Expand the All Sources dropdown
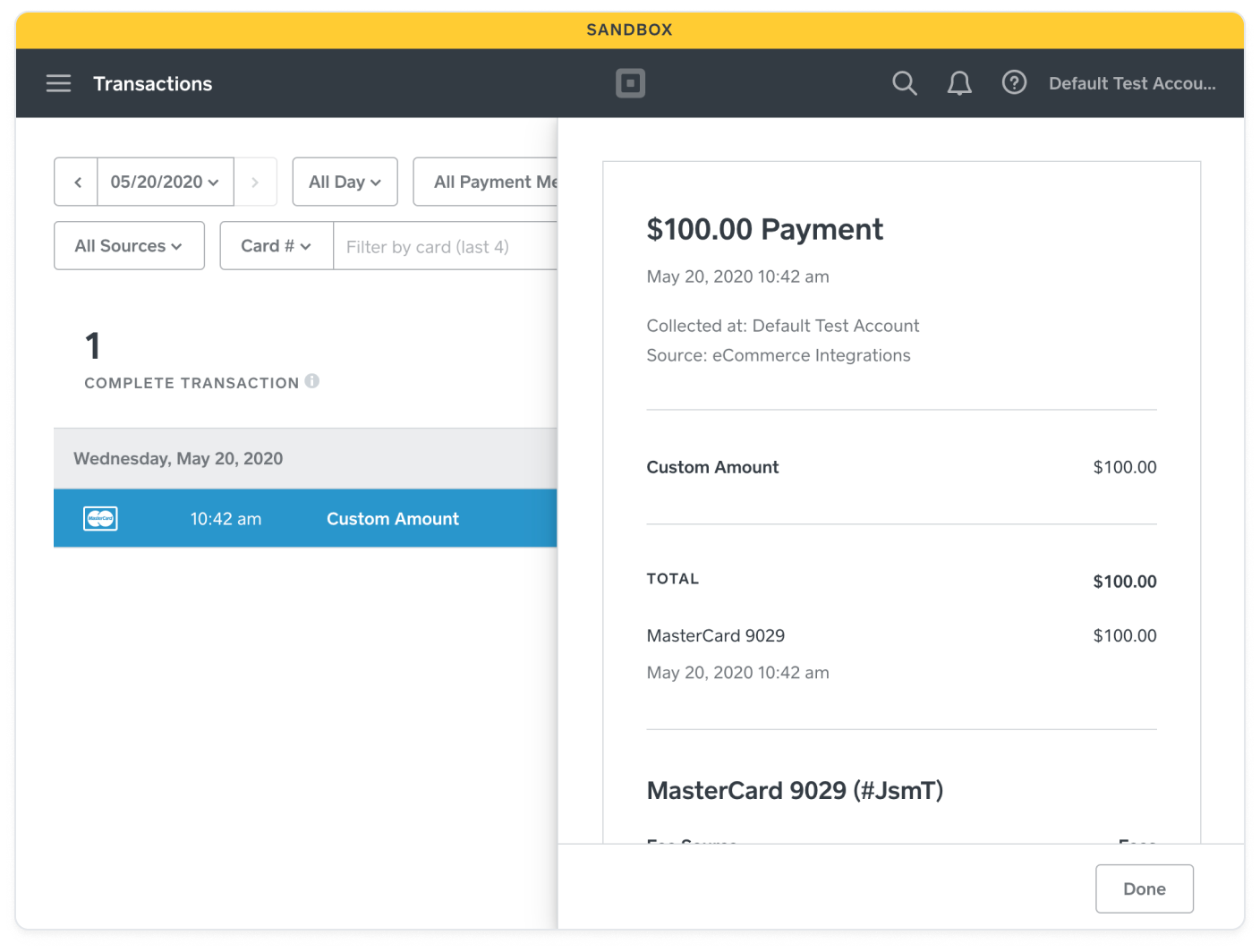1260x952 pixels. 129,246
